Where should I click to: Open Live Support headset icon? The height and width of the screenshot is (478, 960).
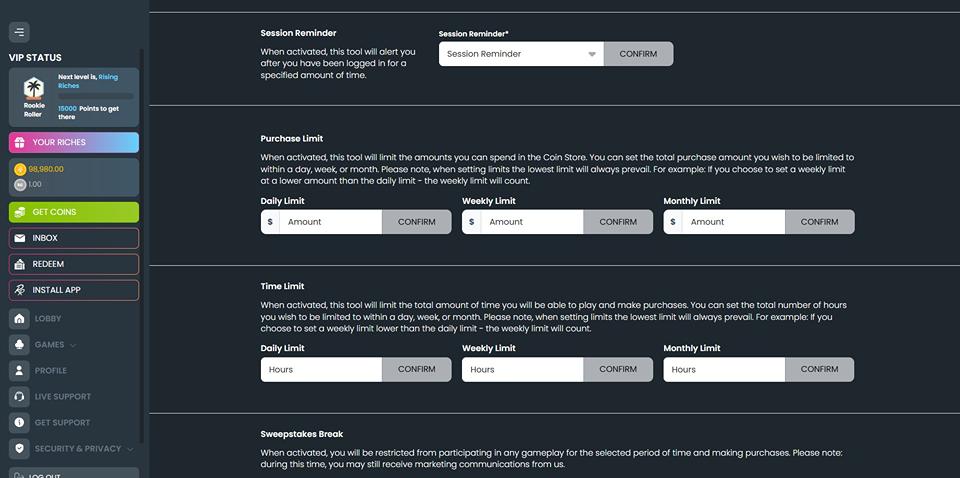19,397
